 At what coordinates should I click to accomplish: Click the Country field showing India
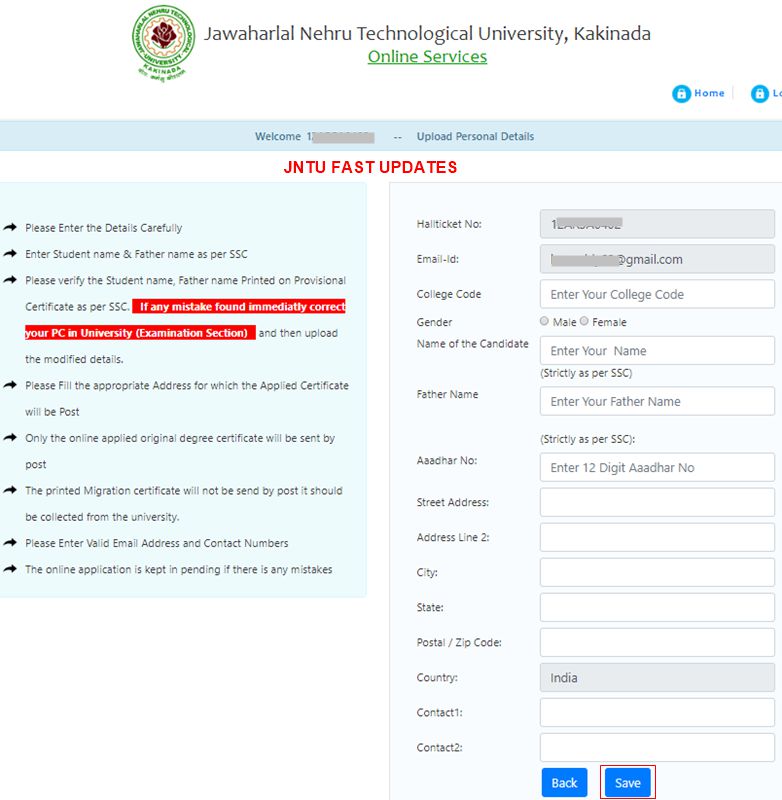657,678
